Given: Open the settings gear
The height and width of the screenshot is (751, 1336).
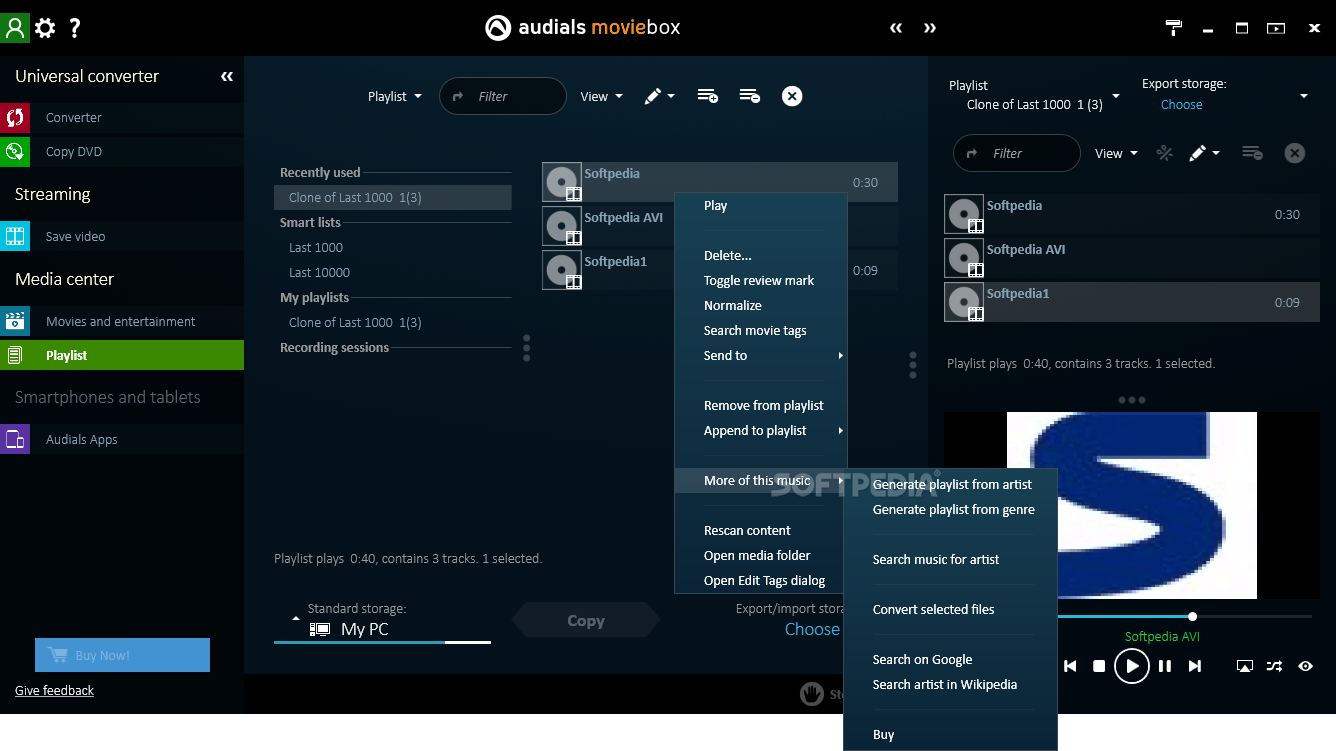Looking at the screenshot, I should tap(45, 28).
